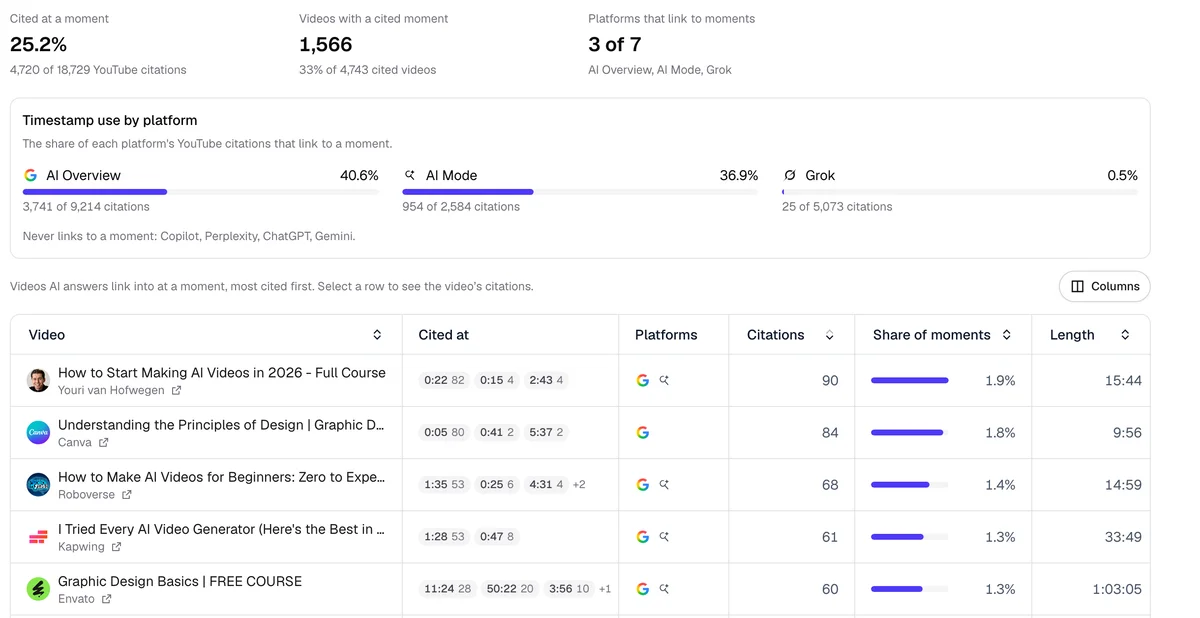Open 'How to Make AI Videos for Beginners' row
The image size is (1200, 618).
click(580, 484)
